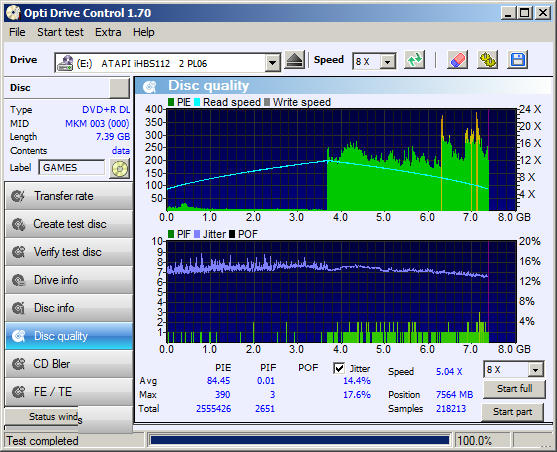Image resolution: width=557 pixels, height=452 pixels.
Task: Click the Test completed status text
Action: coord(42,441)
